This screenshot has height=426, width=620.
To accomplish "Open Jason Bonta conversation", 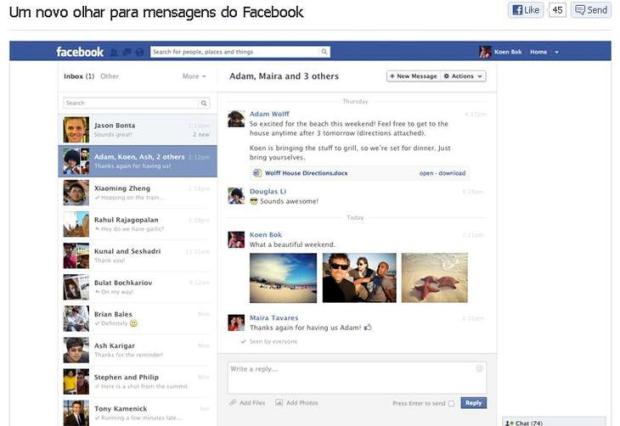I will coord(138,130).
